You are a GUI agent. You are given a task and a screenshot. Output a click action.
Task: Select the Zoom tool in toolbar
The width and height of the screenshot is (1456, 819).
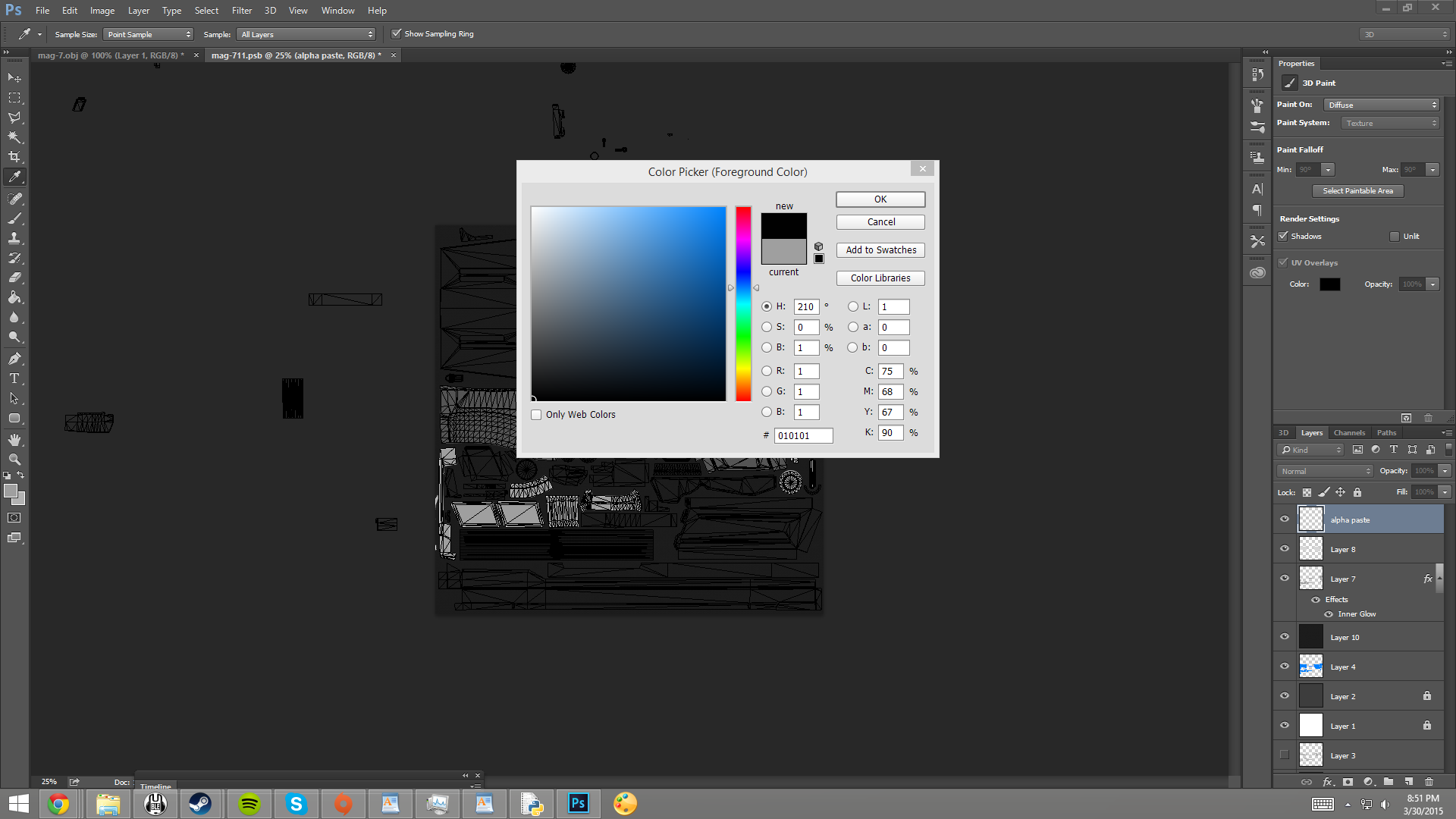click(x=14, y=460)
